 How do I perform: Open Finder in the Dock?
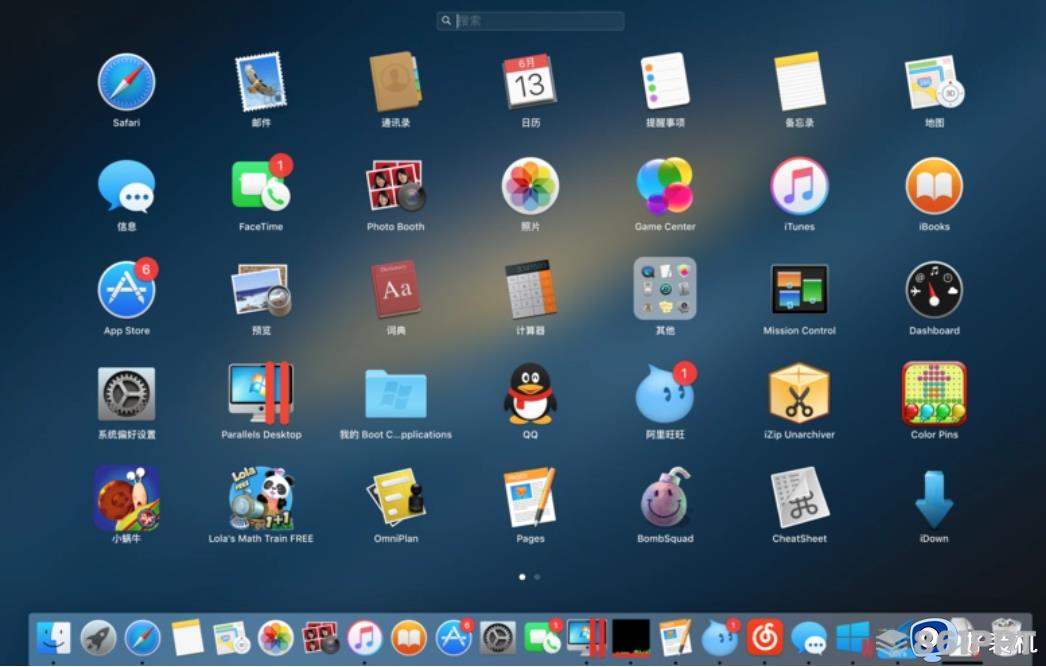point(54,638)
